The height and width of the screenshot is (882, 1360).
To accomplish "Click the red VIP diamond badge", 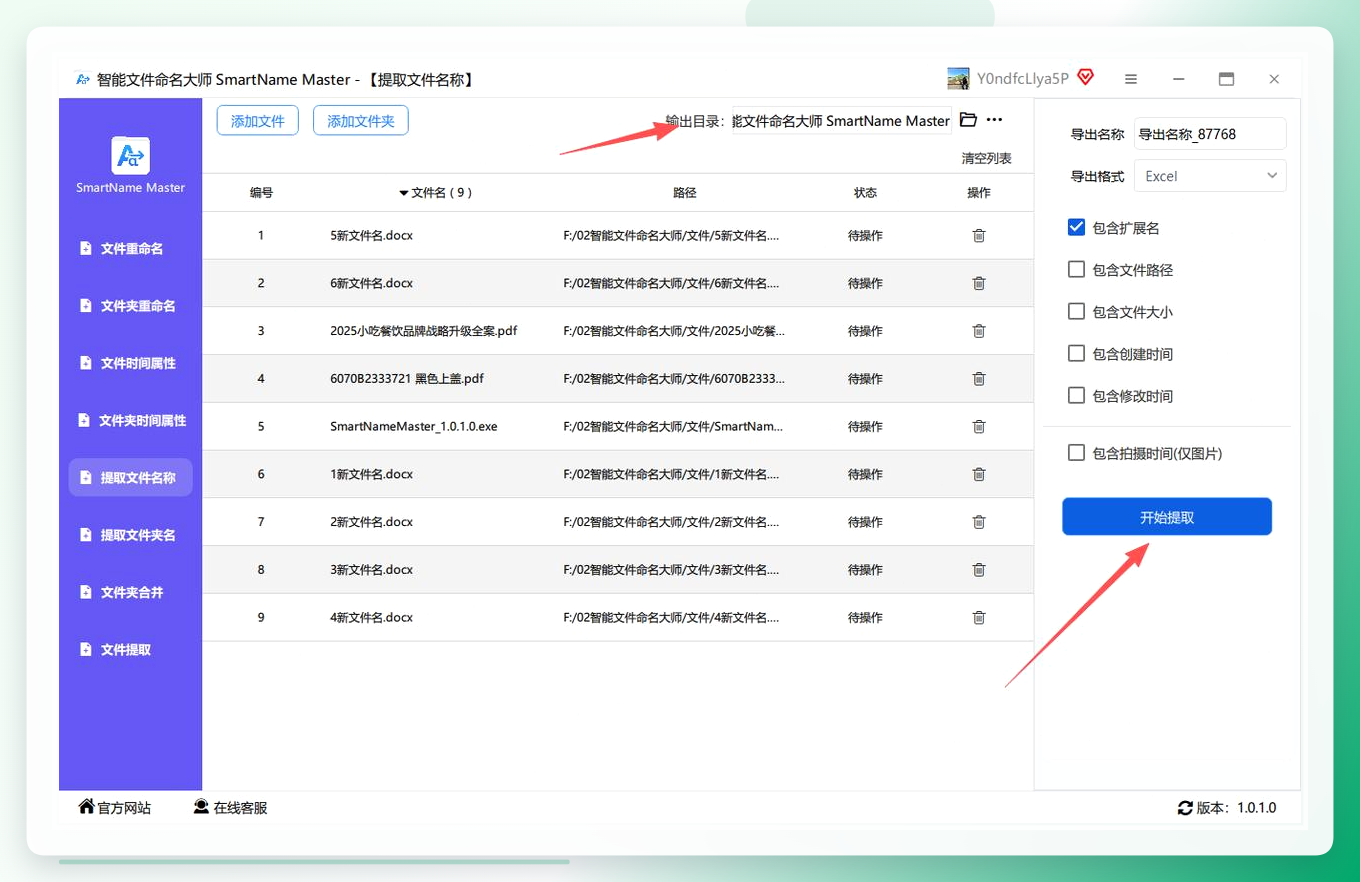I will point(1085,77).
